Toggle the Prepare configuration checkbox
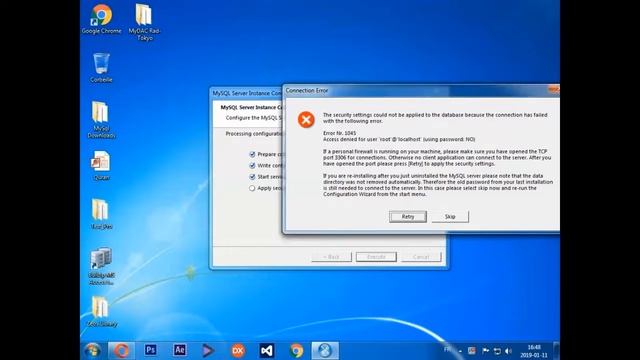Viewport: 640px width, 360px height. [252, 154]
